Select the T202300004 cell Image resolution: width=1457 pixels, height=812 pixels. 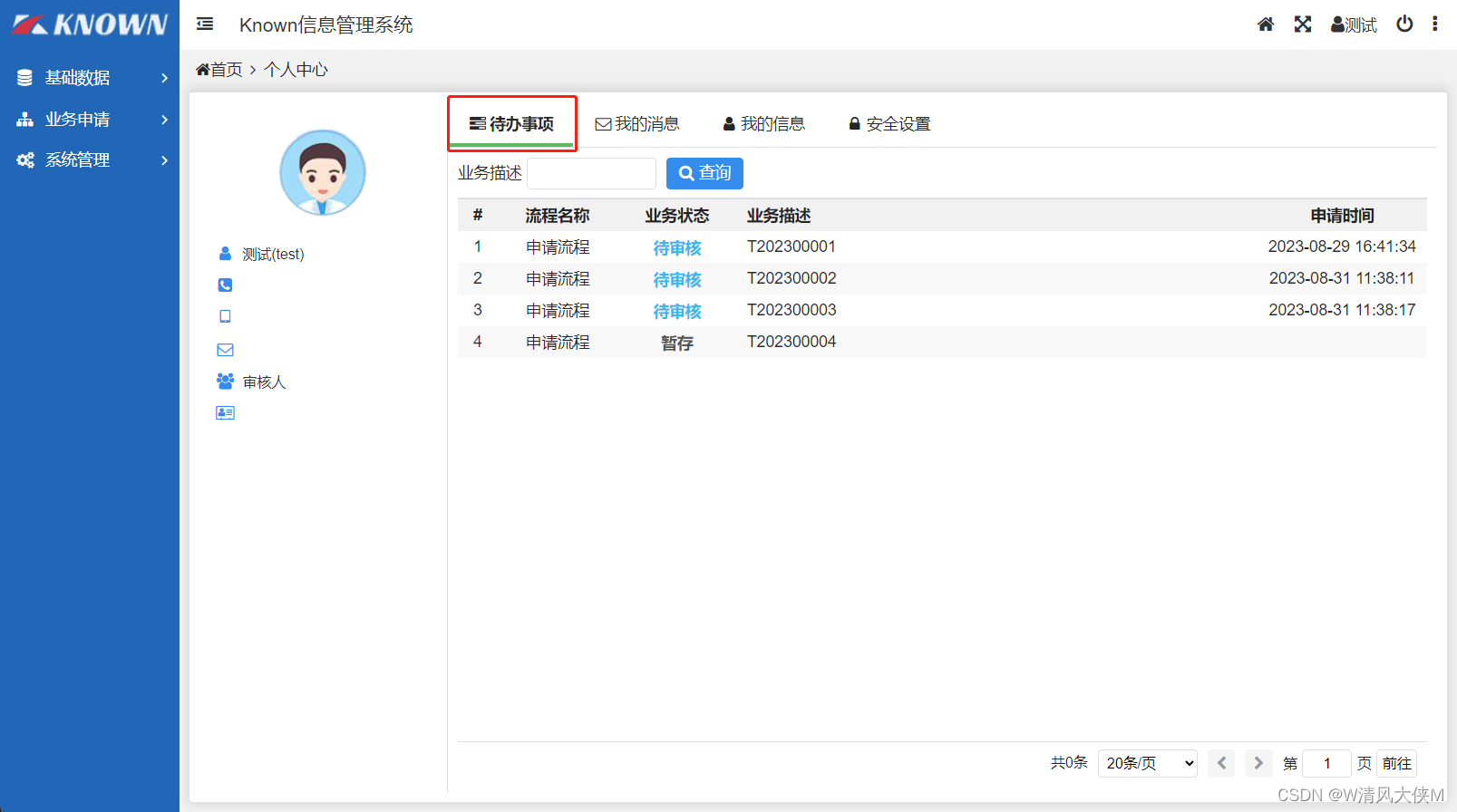[792, 342]
